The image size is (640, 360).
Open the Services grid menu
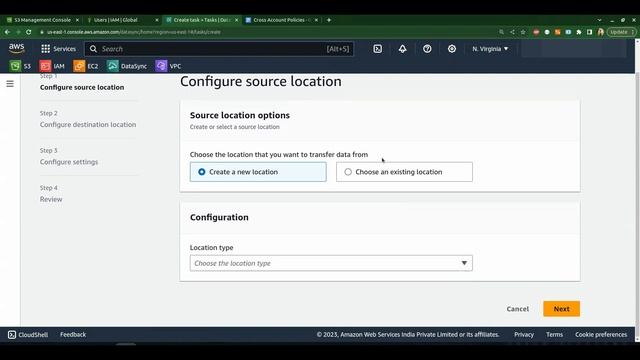(58, 49)
